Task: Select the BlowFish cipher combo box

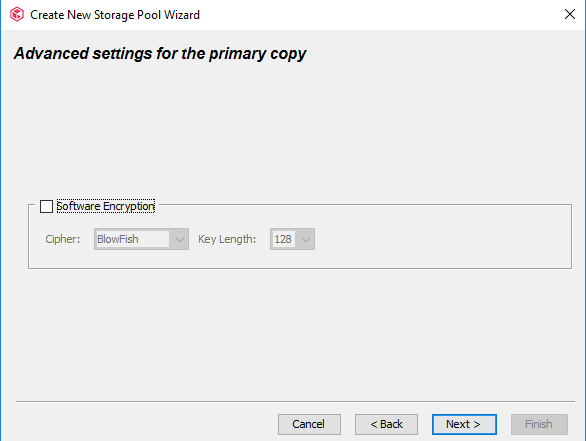Action: (x=141, y=239)
